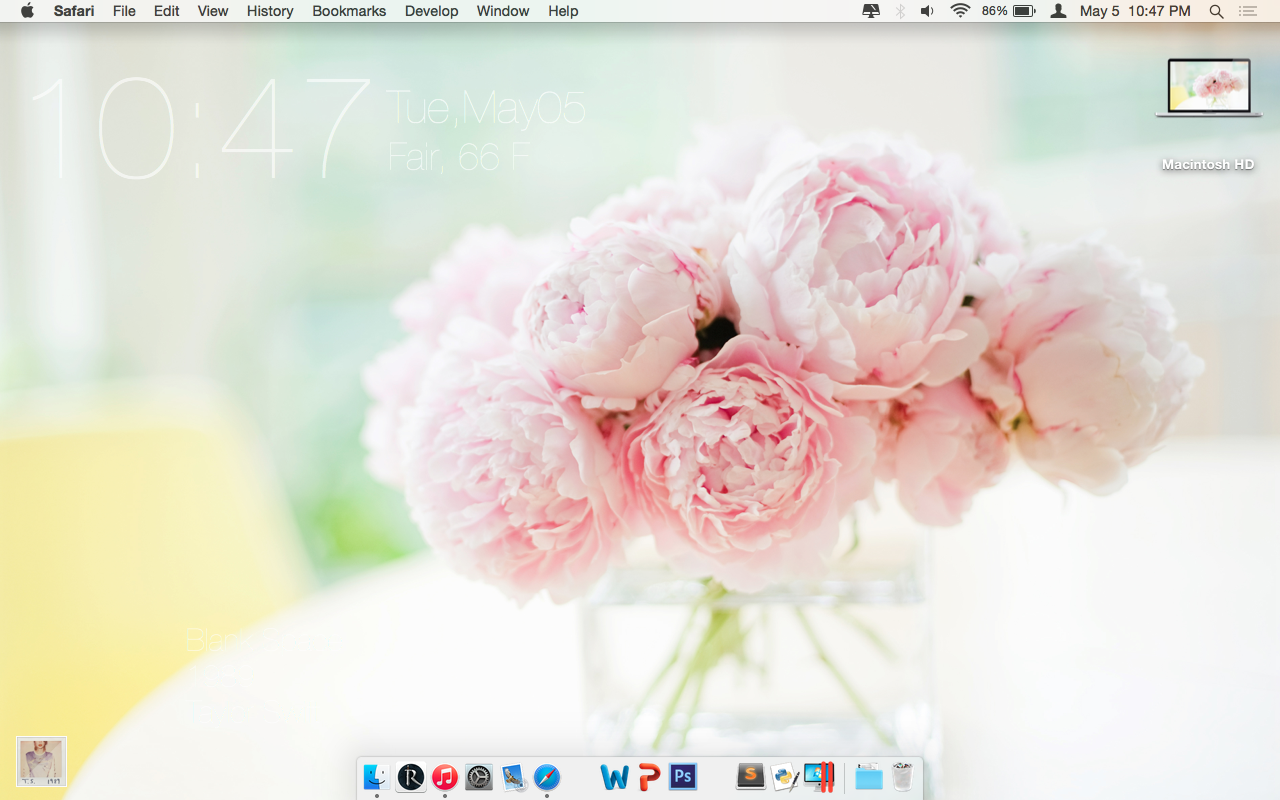Click the album art thumbnail on desktop
Viewport: 1280px width, 800px height.
[42, 762]
